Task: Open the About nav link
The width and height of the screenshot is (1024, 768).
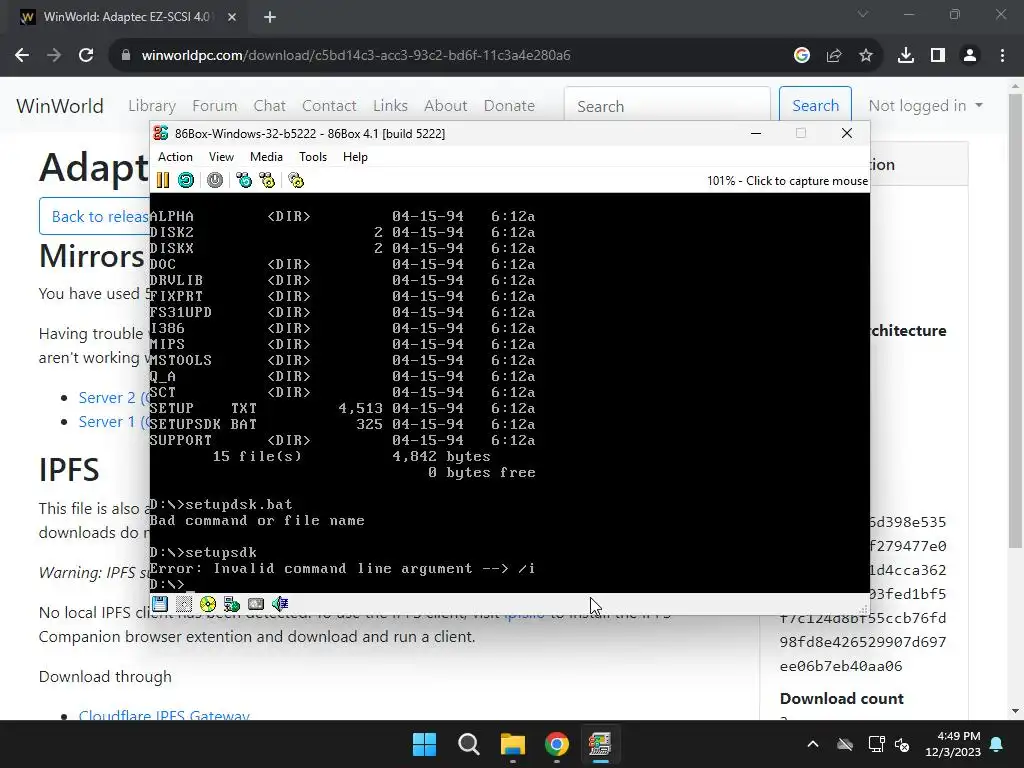Action: click(445, 105)
